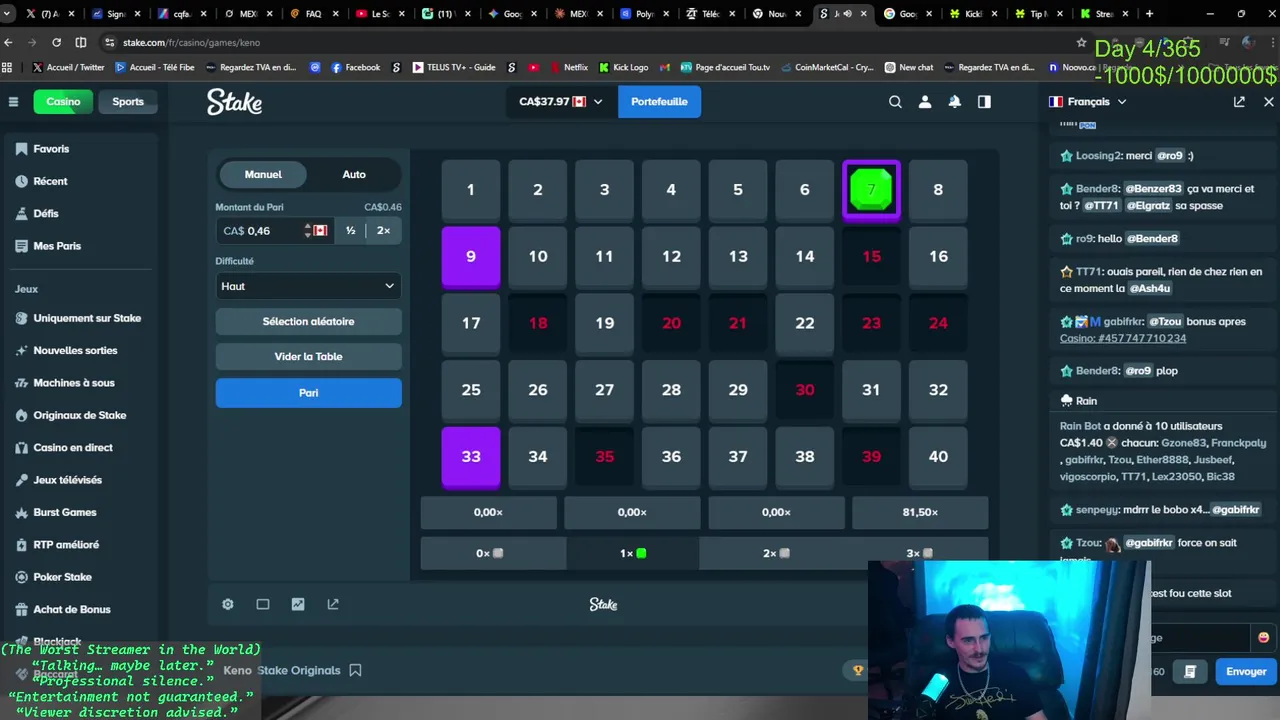Viewport: 1280px width, 720px height.
Task: Send chat message with Envoyer
Action: click(1246, 672)
